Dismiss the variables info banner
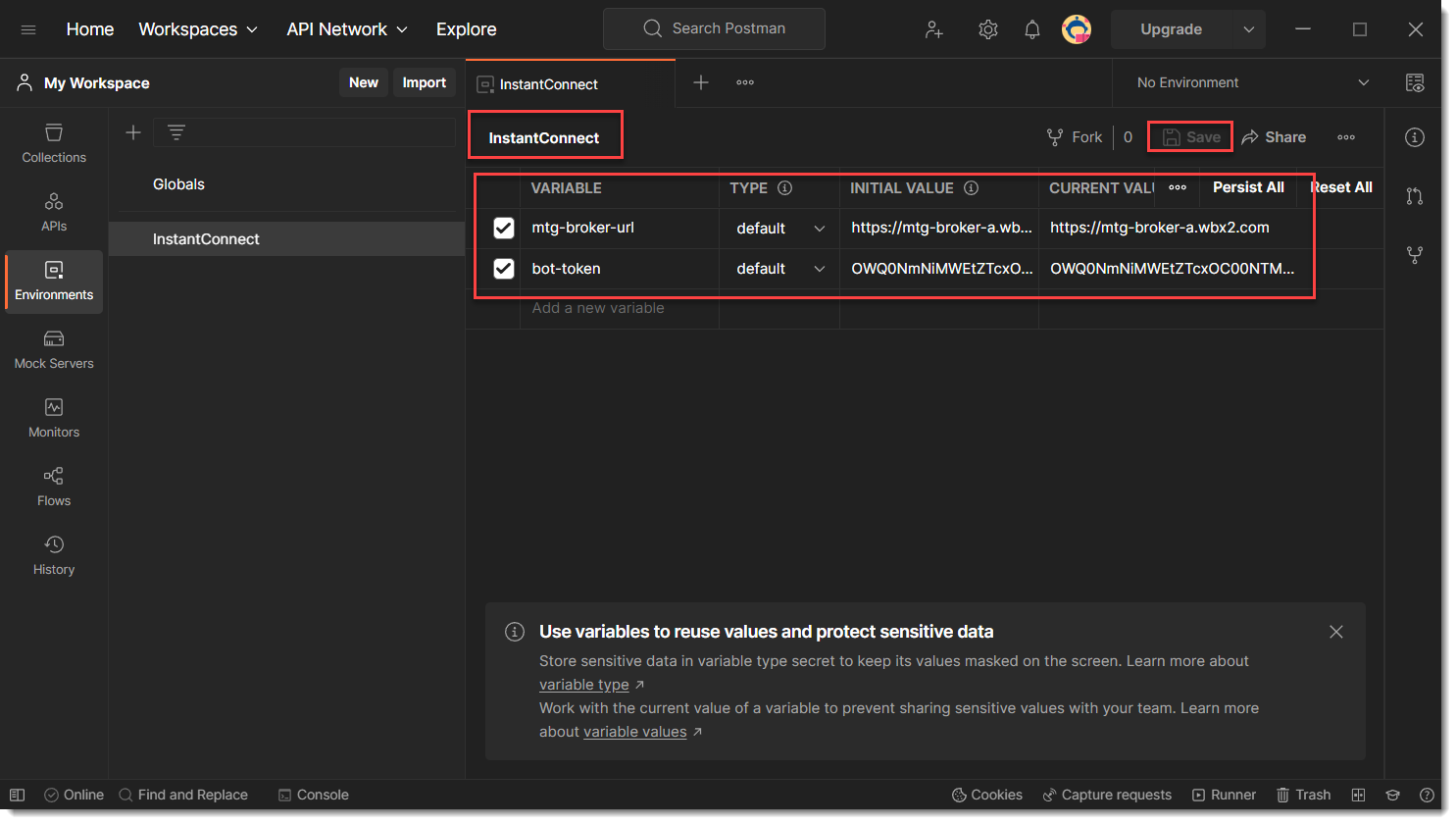Screen dimensions: 1456x824 click(1336, 632)
